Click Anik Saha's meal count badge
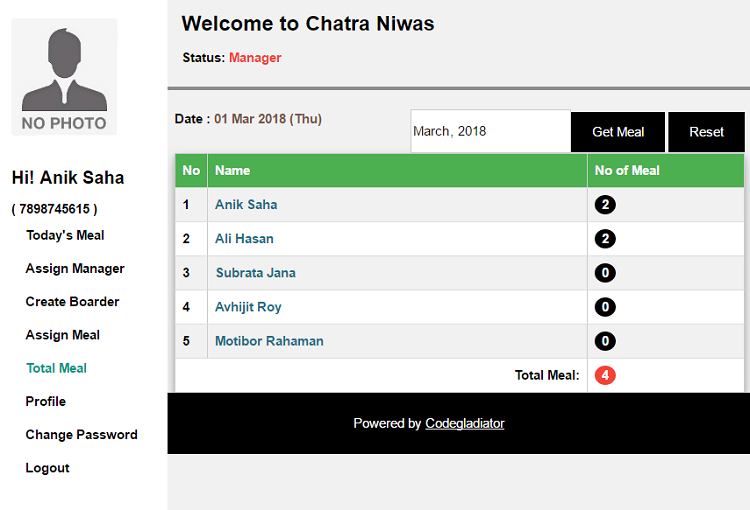Screen dimensions: 750x510 pos(605,205)
